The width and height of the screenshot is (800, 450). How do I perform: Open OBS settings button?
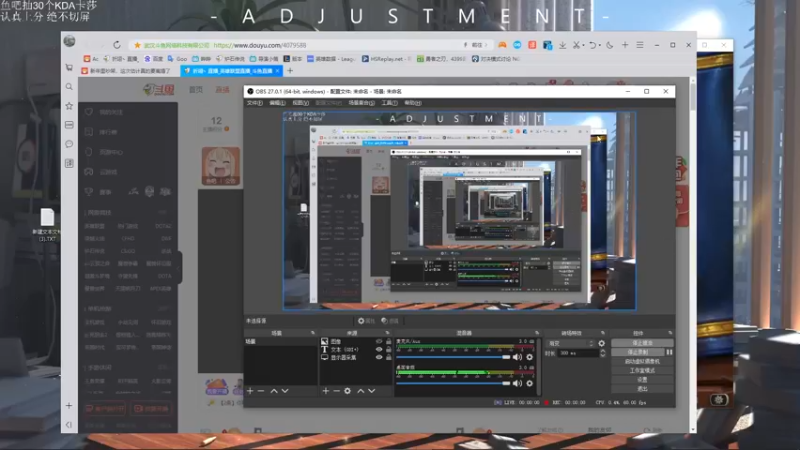click(642, 380)
